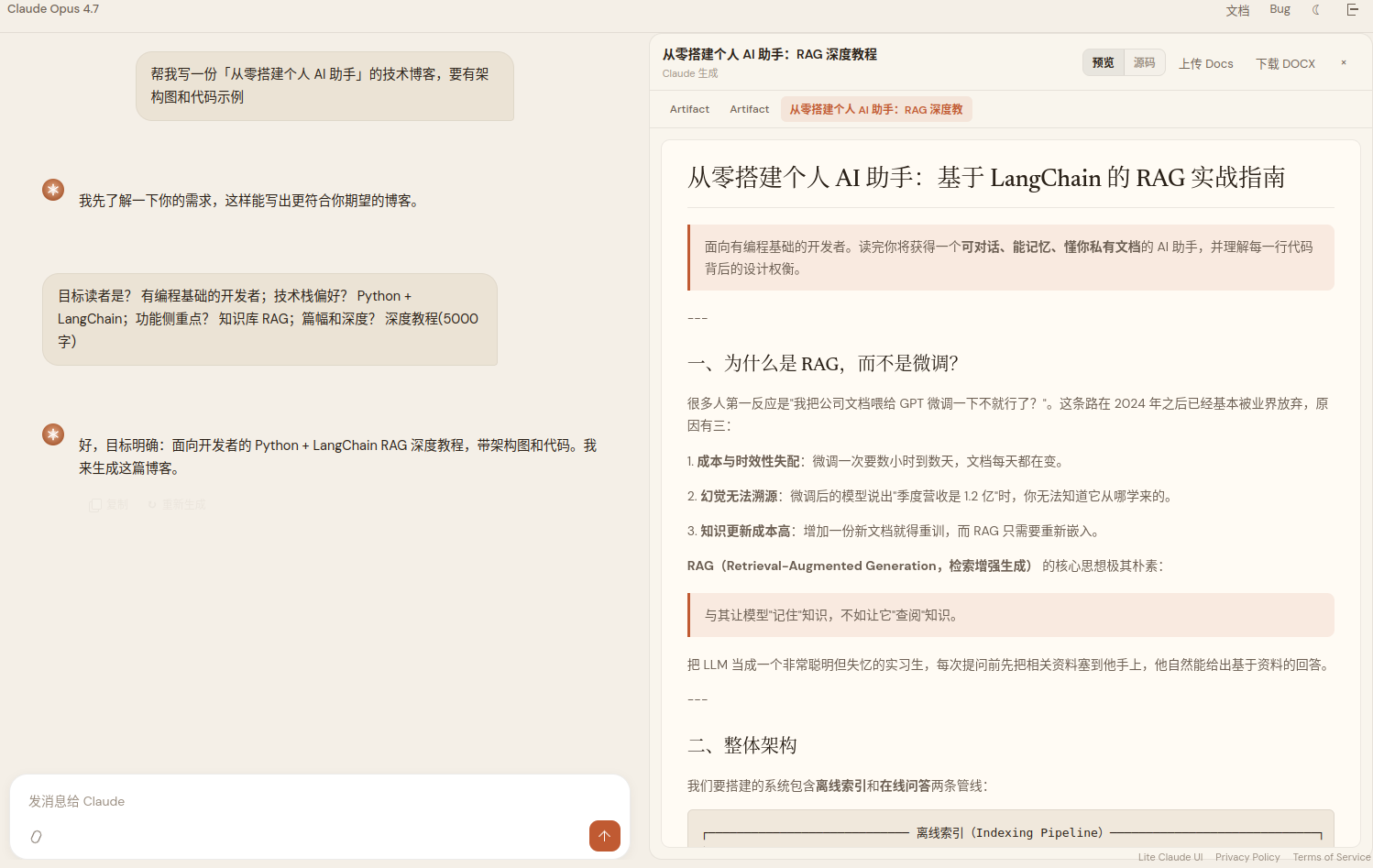Select the leftmost Artifact tab
Viewport: 1373px width, 868px height.
[689, 109]
